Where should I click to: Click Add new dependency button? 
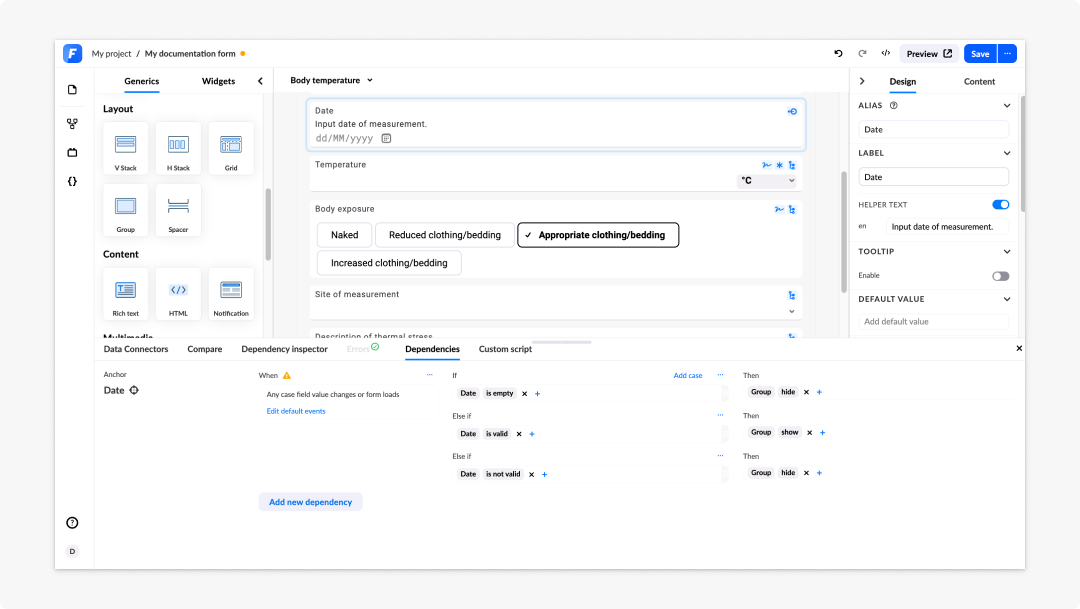click(311, 502)
